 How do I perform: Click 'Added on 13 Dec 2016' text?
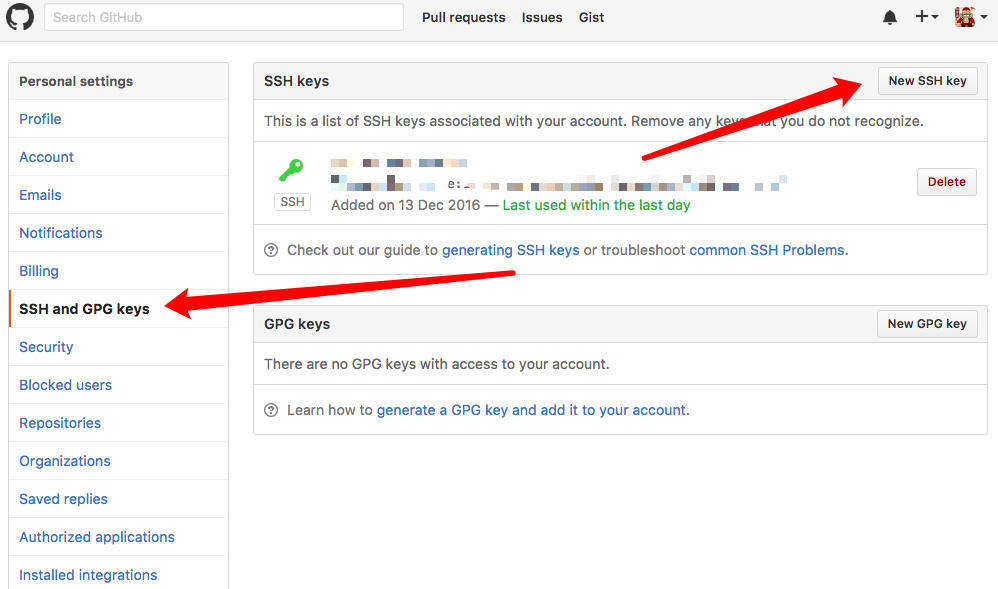405,205
